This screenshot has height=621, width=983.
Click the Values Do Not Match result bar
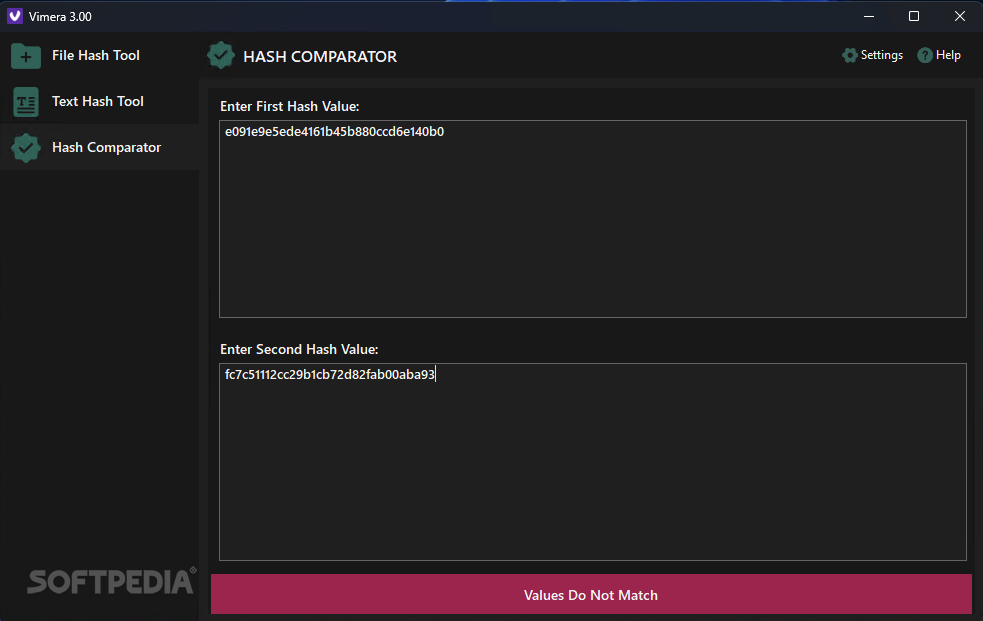point(591,594)
